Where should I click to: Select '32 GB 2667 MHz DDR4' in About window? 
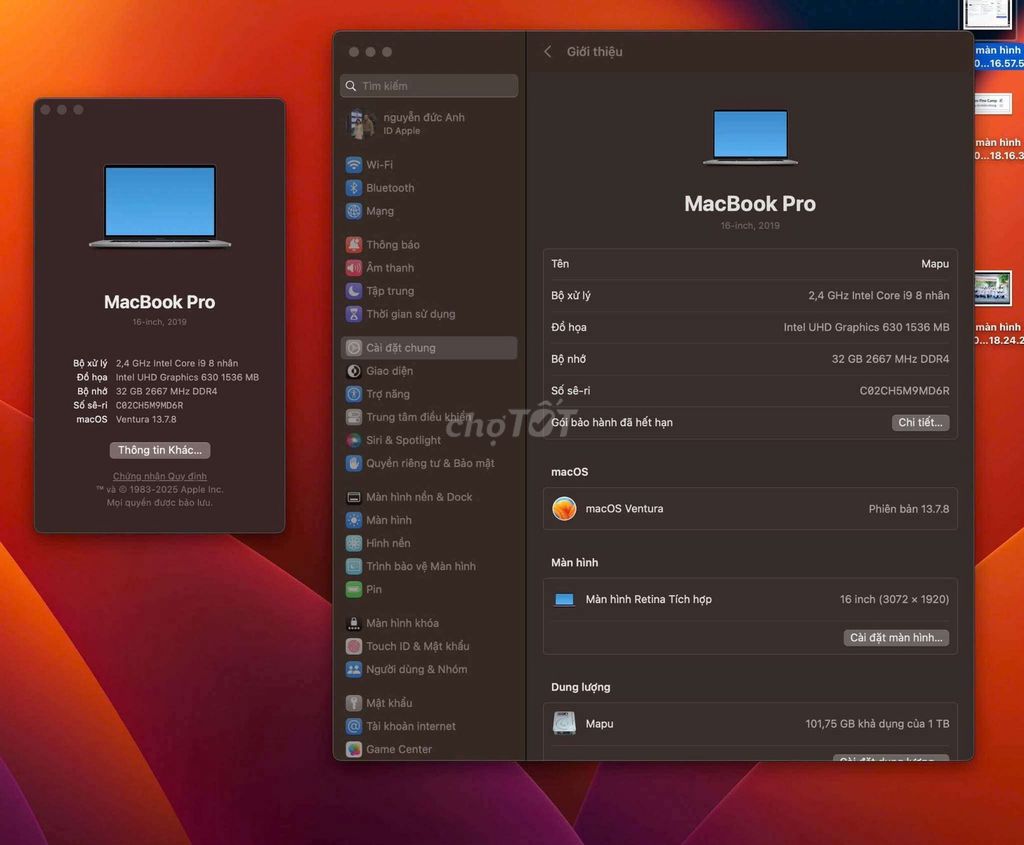click(167, 392)
